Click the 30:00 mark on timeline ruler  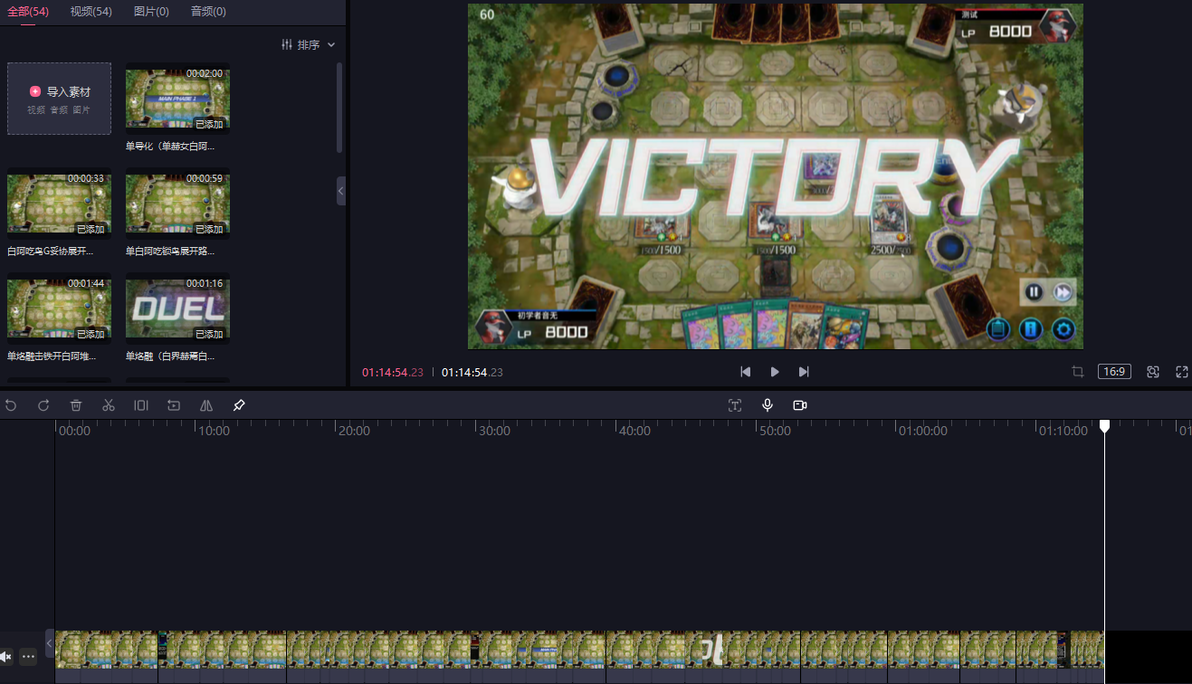[494, 431]
